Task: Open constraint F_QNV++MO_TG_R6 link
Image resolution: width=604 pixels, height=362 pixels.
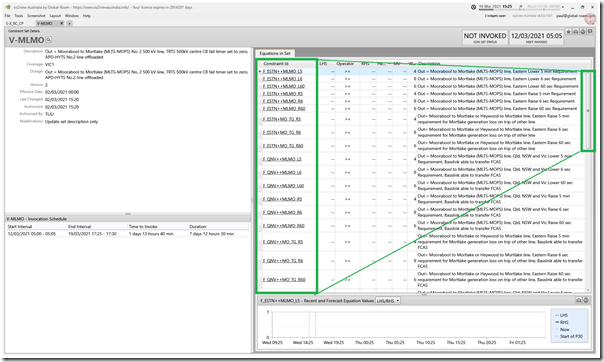Action: coord(283,261)
